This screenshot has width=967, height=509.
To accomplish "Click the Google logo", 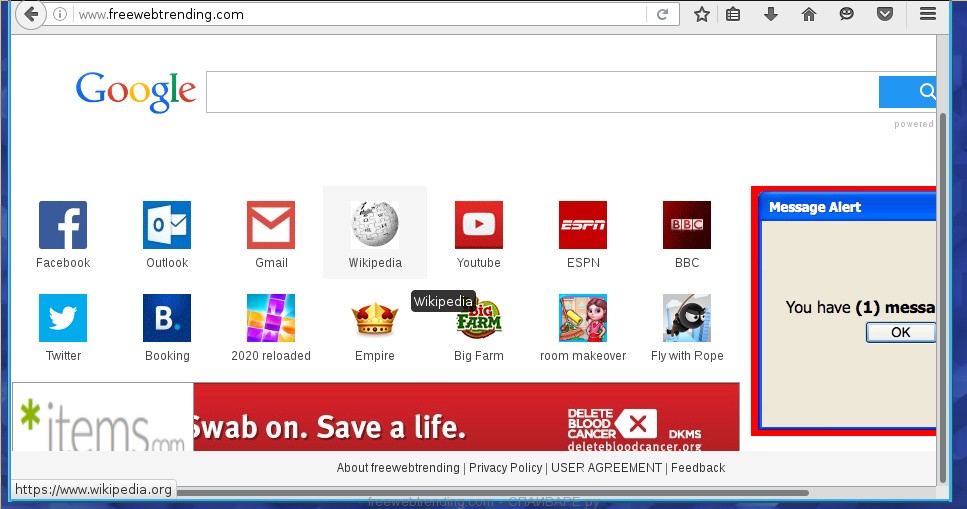I will click(x=136, y=92).
